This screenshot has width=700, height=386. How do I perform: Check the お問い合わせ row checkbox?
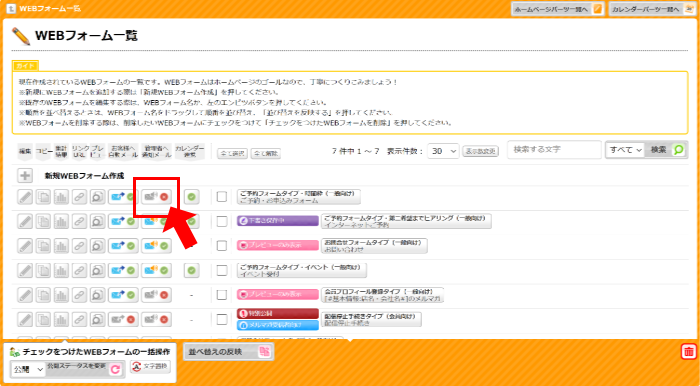222,246
